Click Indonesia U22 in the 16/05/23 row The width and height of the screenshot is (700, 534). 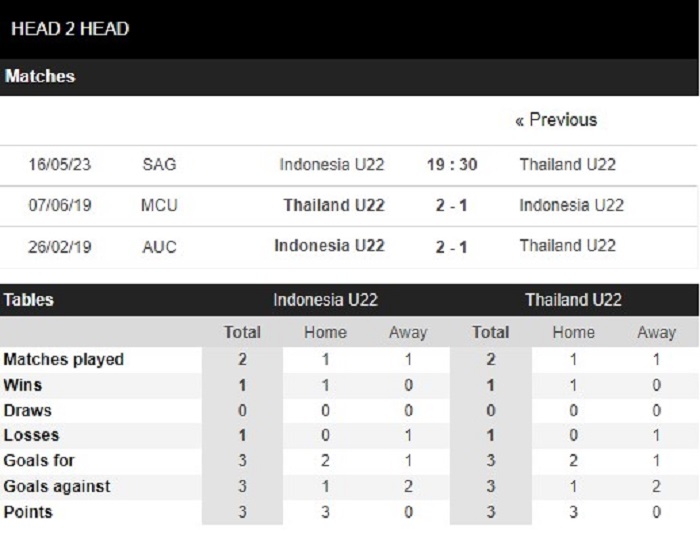tap(332, 164)
